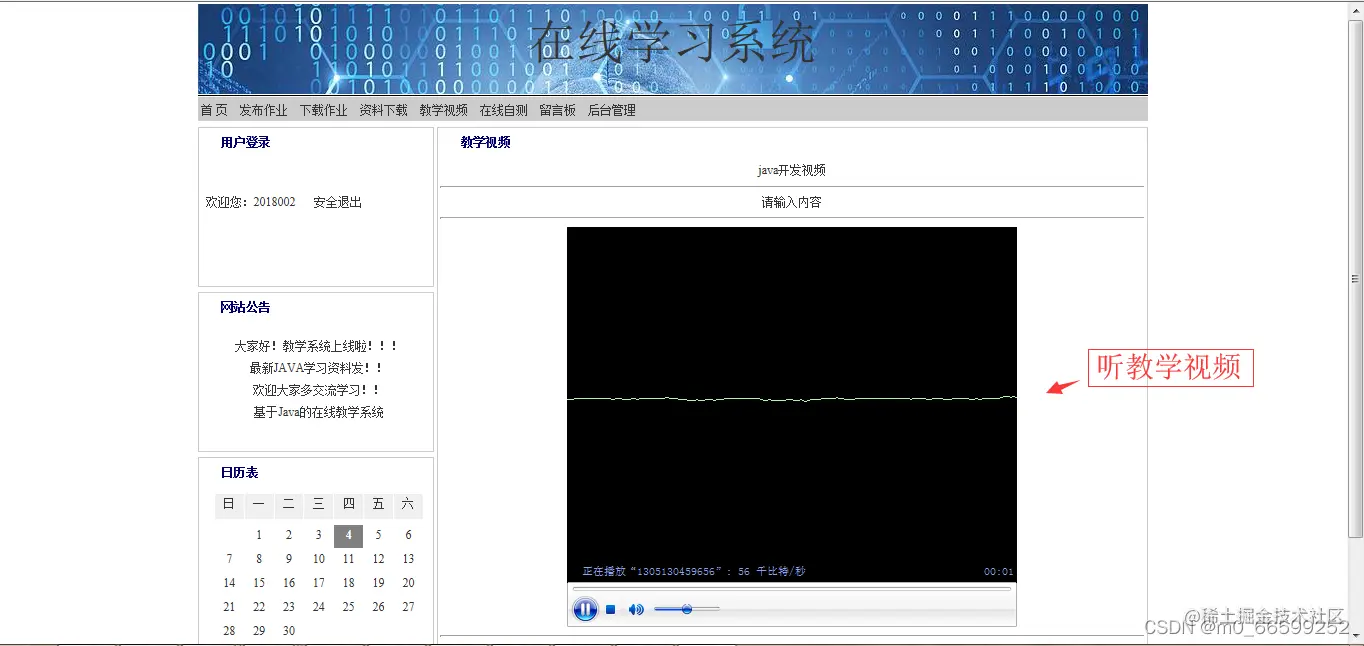
Task: Click the 网站公告 panel heading
Action: pyautogui.click(x=245, y=307)
